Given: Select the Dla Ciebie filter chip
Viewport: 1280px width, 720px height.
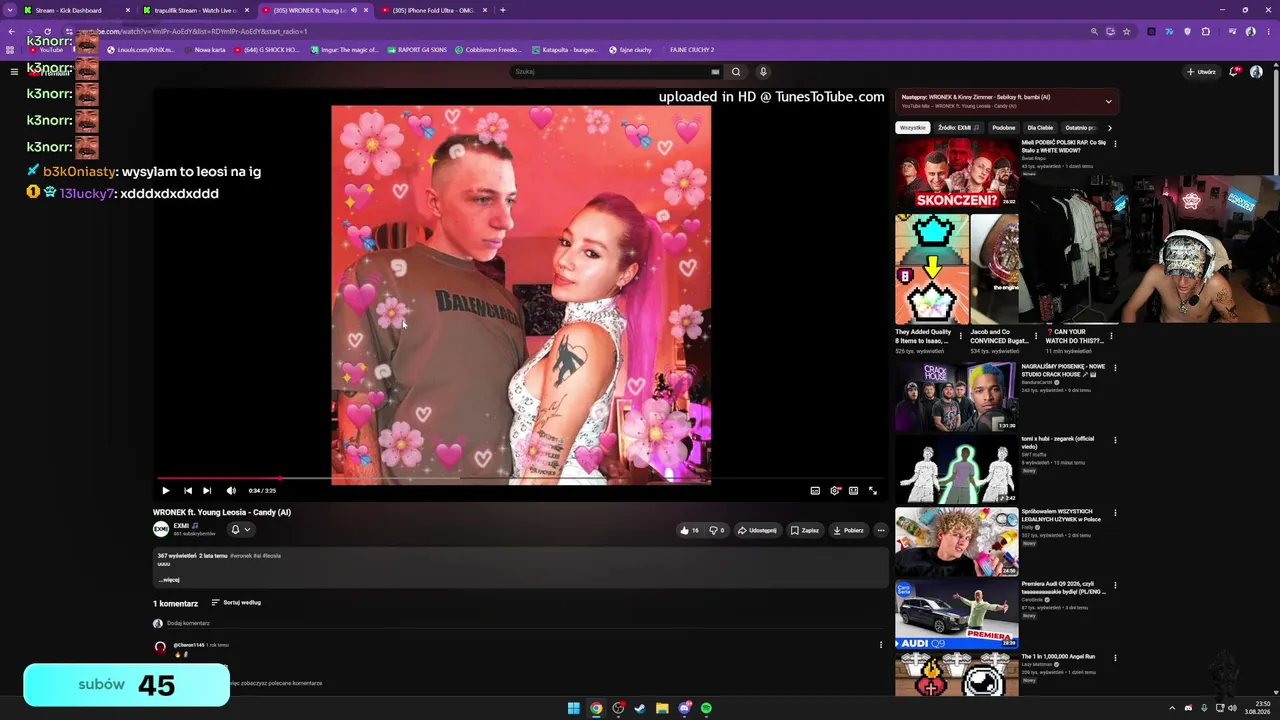Looking at the screenshot, I should pyautogui.click(x=1040, y=128).
